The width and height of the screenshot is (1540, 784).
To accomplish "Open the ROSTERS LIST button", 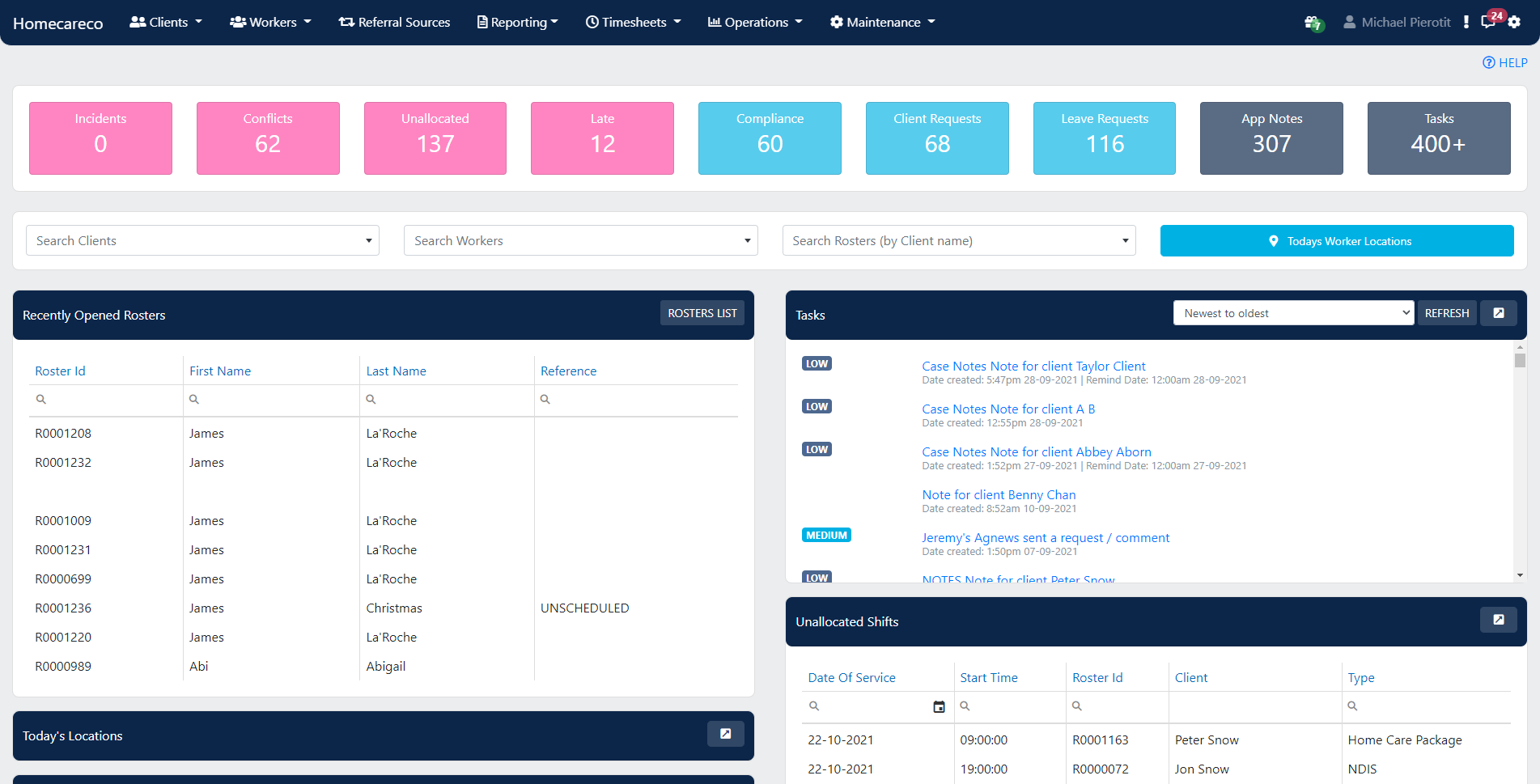I will pos(702,312).
